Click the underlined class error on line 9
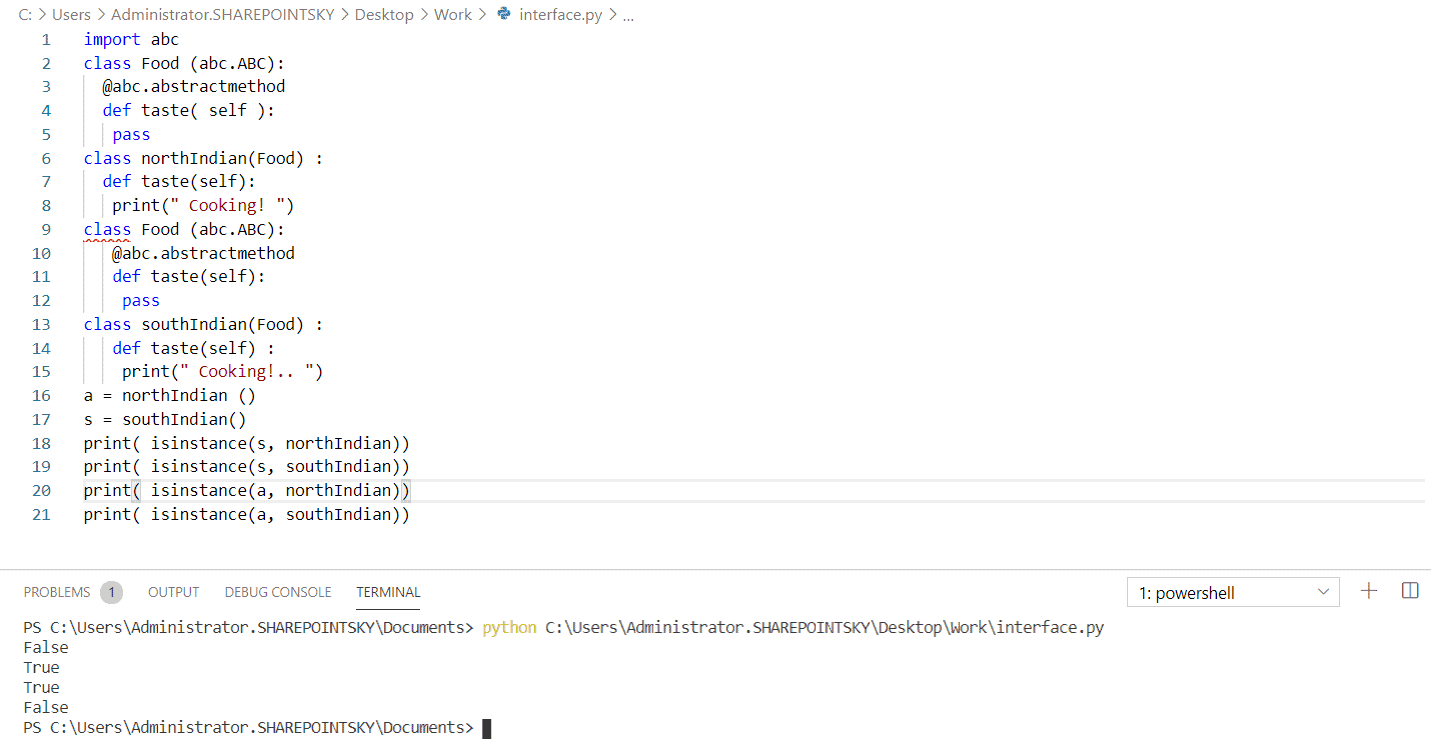 tap(107, 229)
